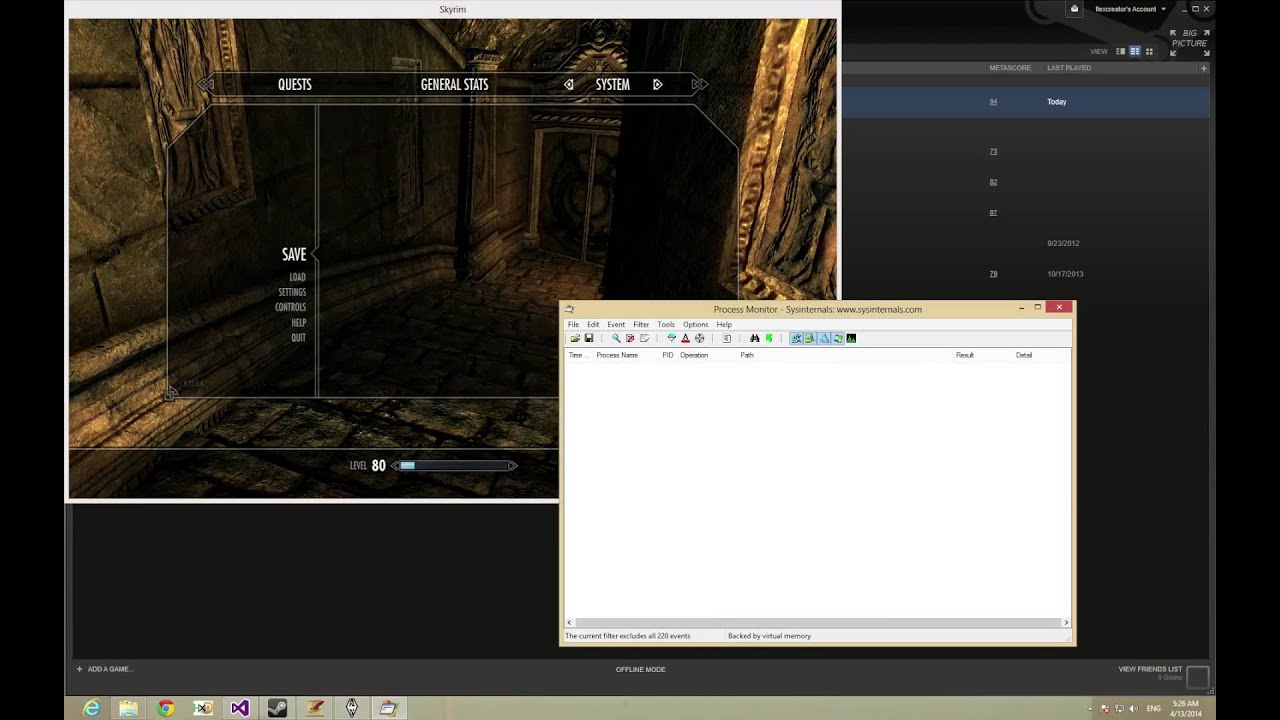Click the Find binoculars icon
This screenshot has width=1280, height=720.
point(754,338)
